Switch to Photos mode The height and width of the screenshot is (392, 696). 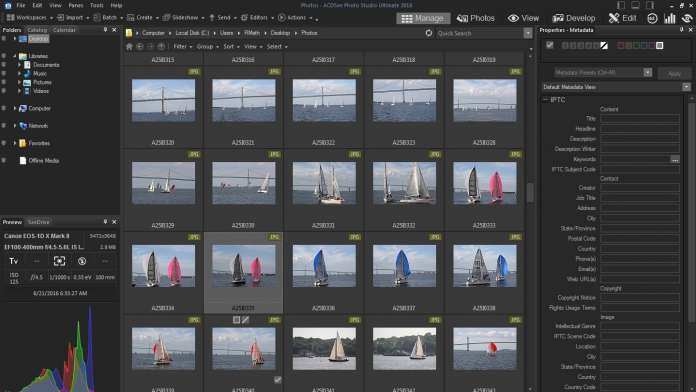(x=475, y=18)
